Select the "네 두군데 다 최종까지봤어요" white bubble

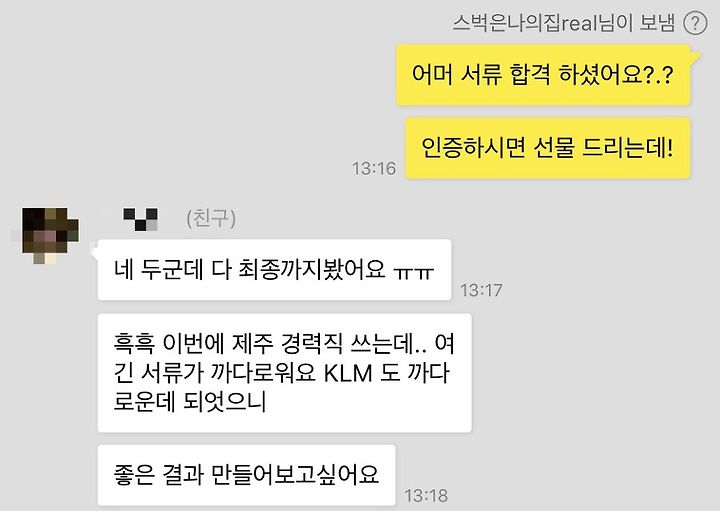tap(274, 270)
